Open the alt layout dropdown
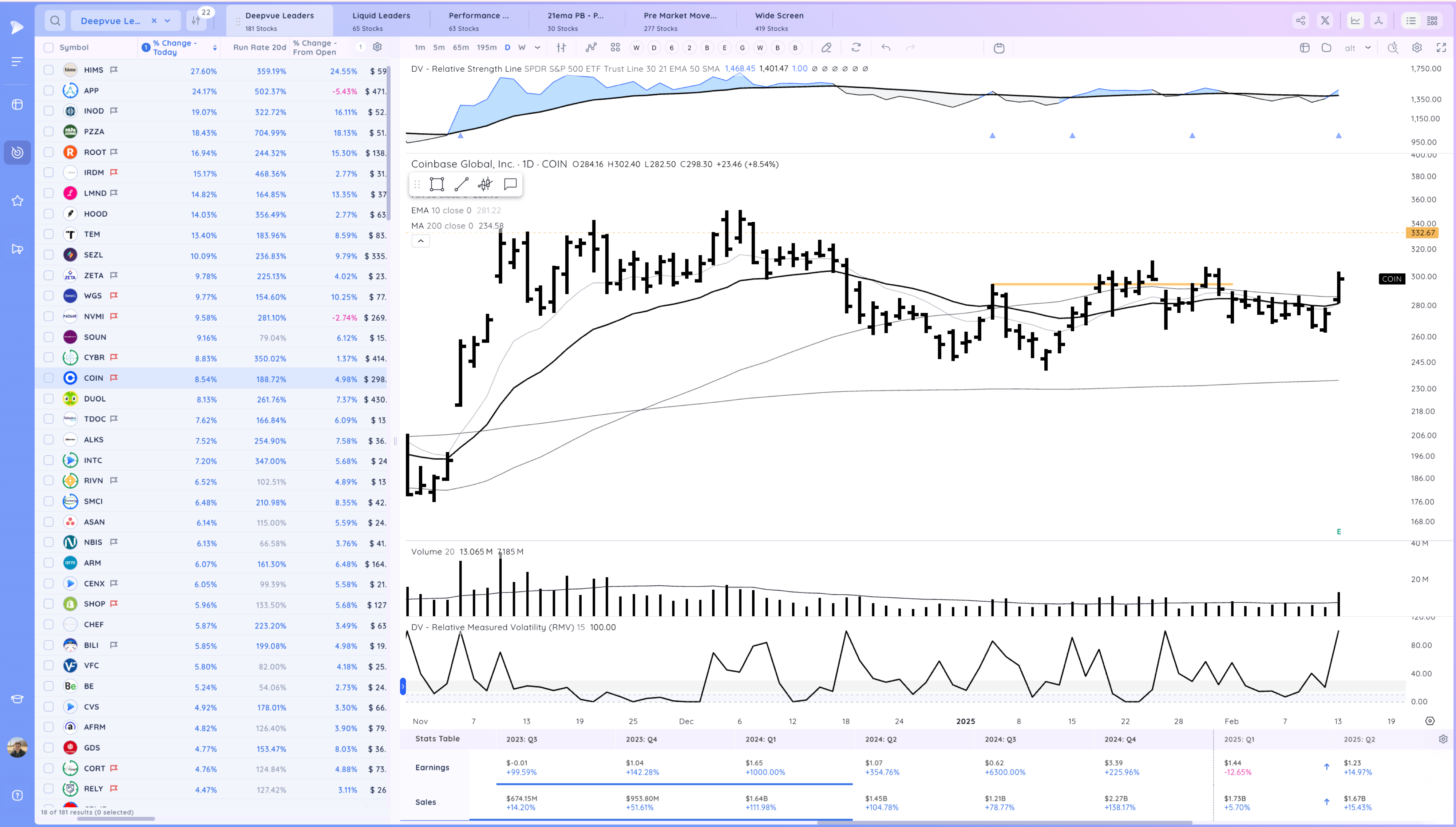 point(1368,48)
